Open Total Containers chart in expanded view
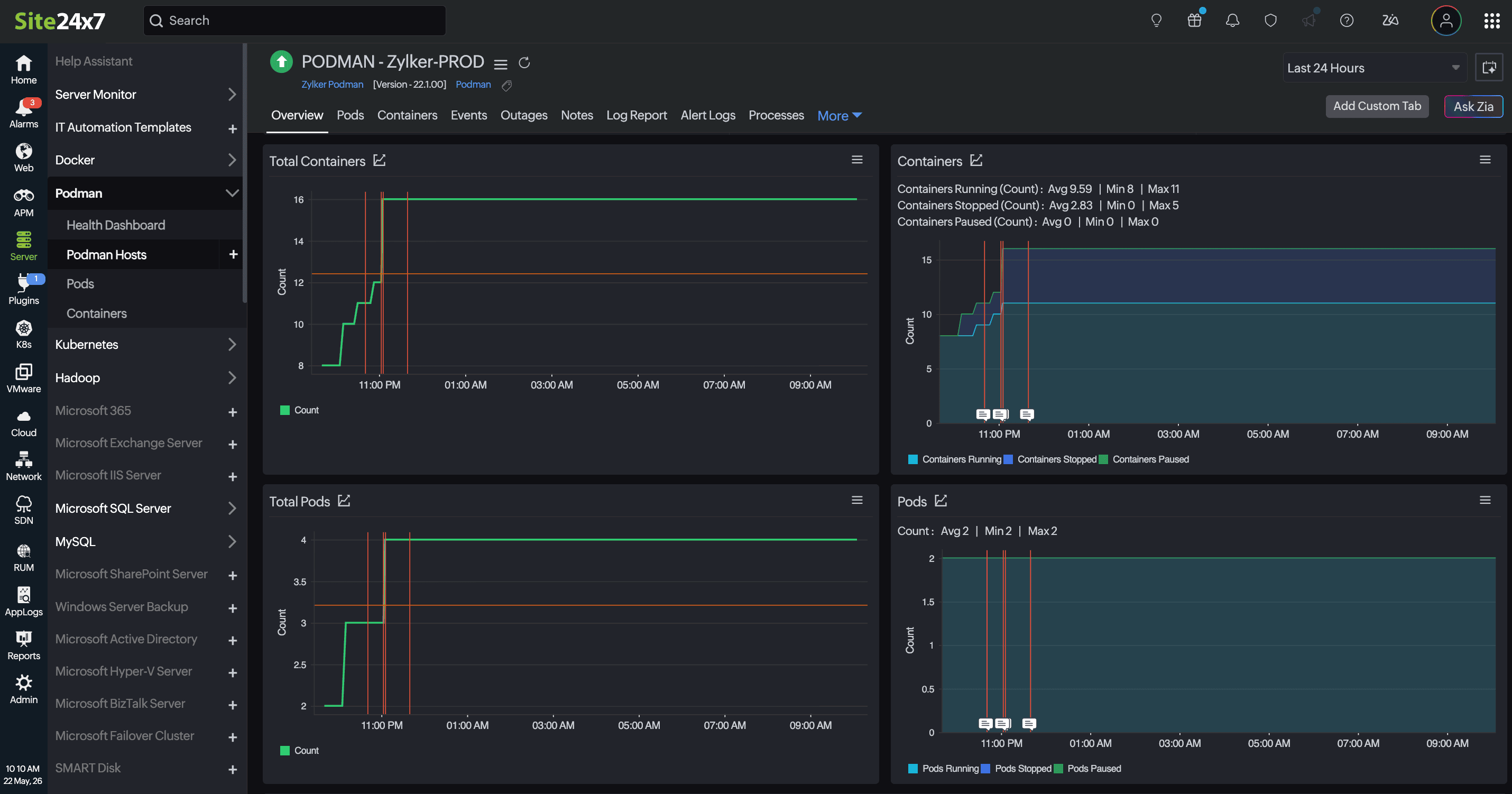The image size is (1512, 794). tap(380, 160)
